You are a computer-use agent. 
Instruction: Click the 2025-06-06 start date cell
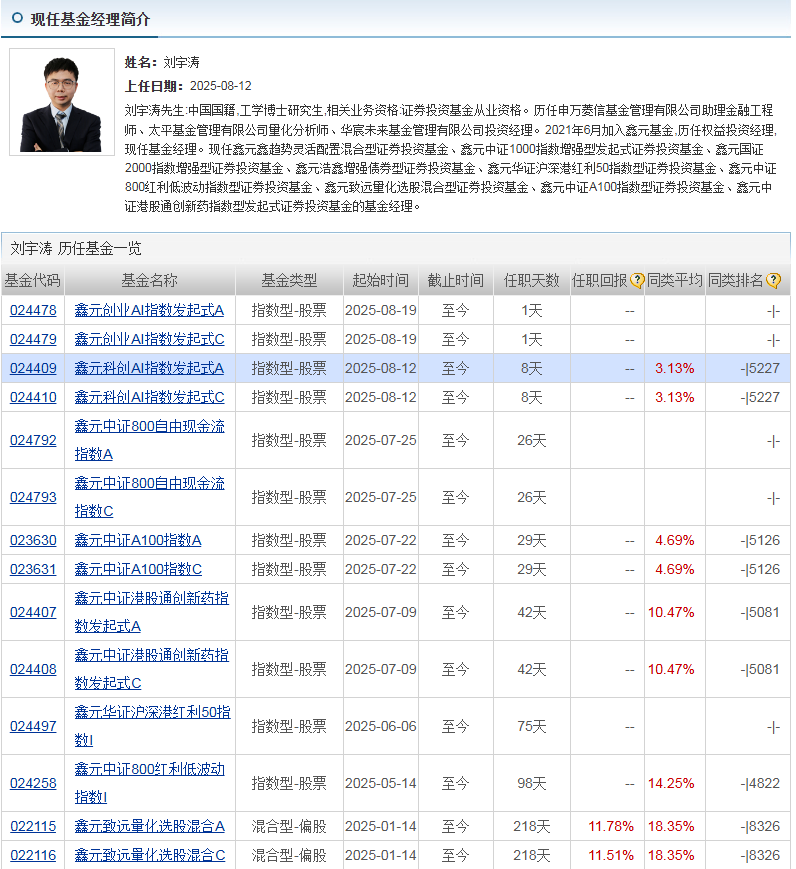[381, 726]
